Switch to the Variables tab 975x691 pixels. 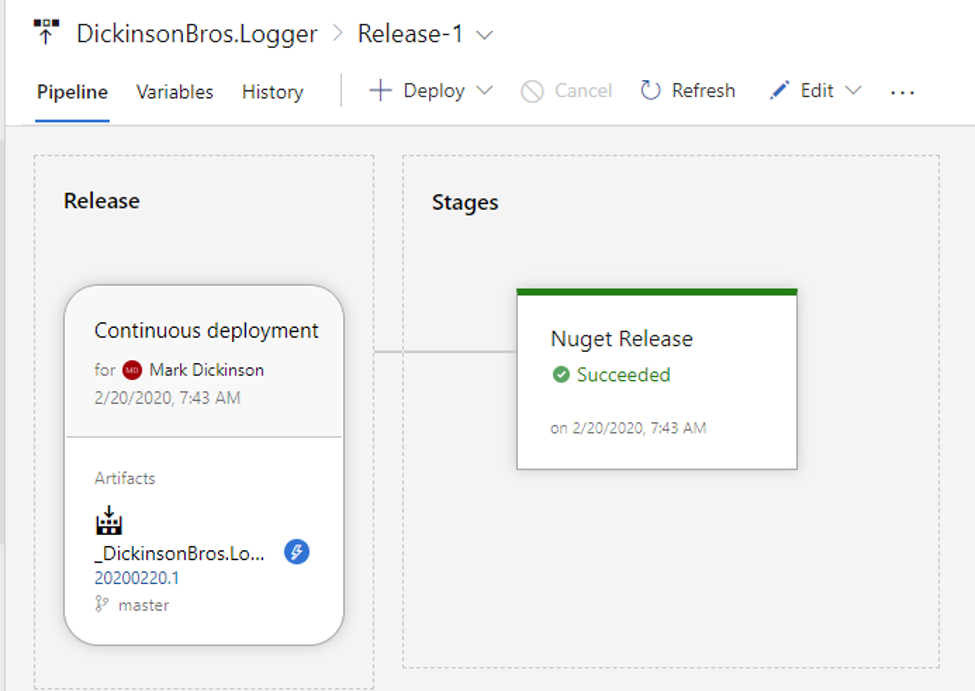tap(175, 92)
